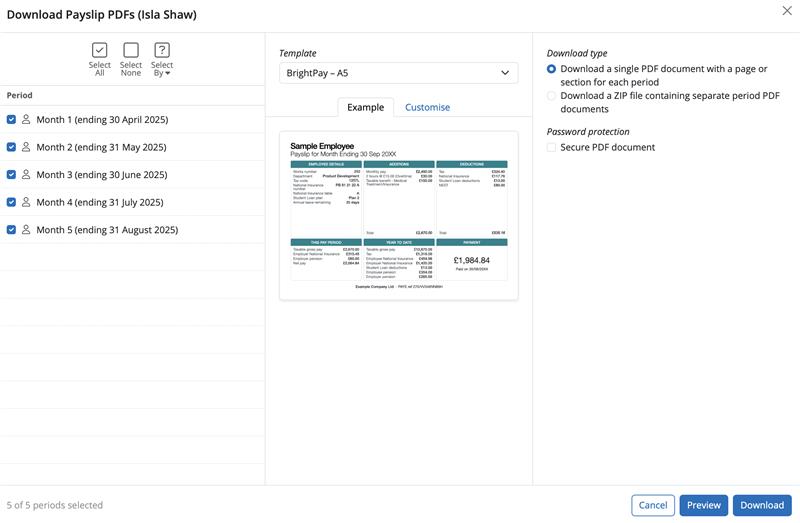
Task: Uncheck Month 4 (ending 31 July 2025)
Action: pyautogui.click(x=11, y=202)
